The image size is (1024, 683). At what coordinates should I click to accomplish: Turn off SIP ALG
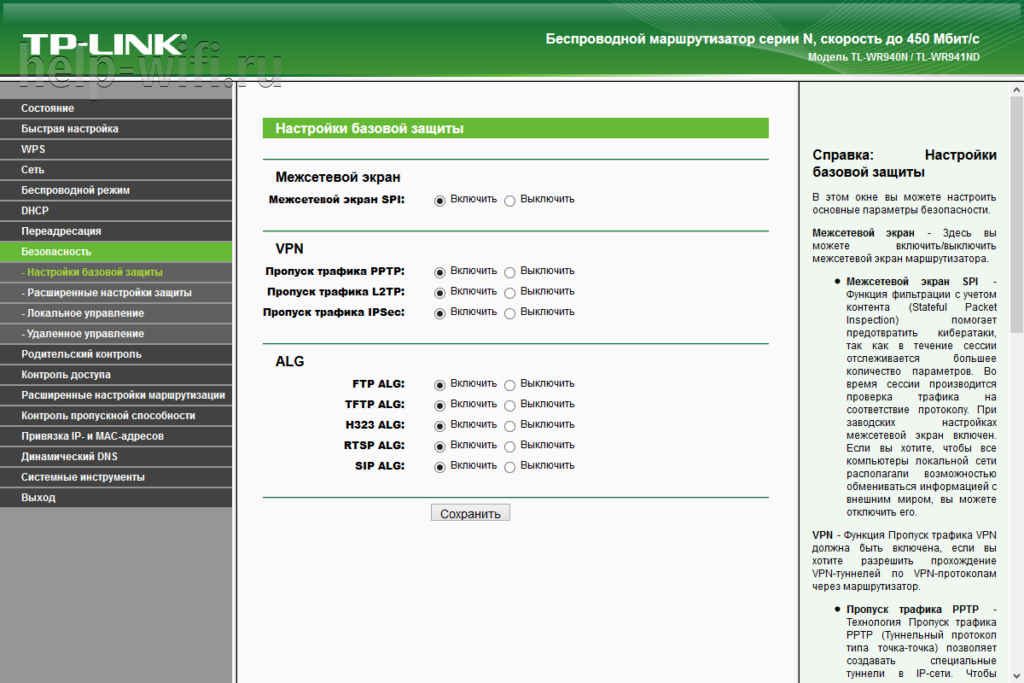(510, 467)
